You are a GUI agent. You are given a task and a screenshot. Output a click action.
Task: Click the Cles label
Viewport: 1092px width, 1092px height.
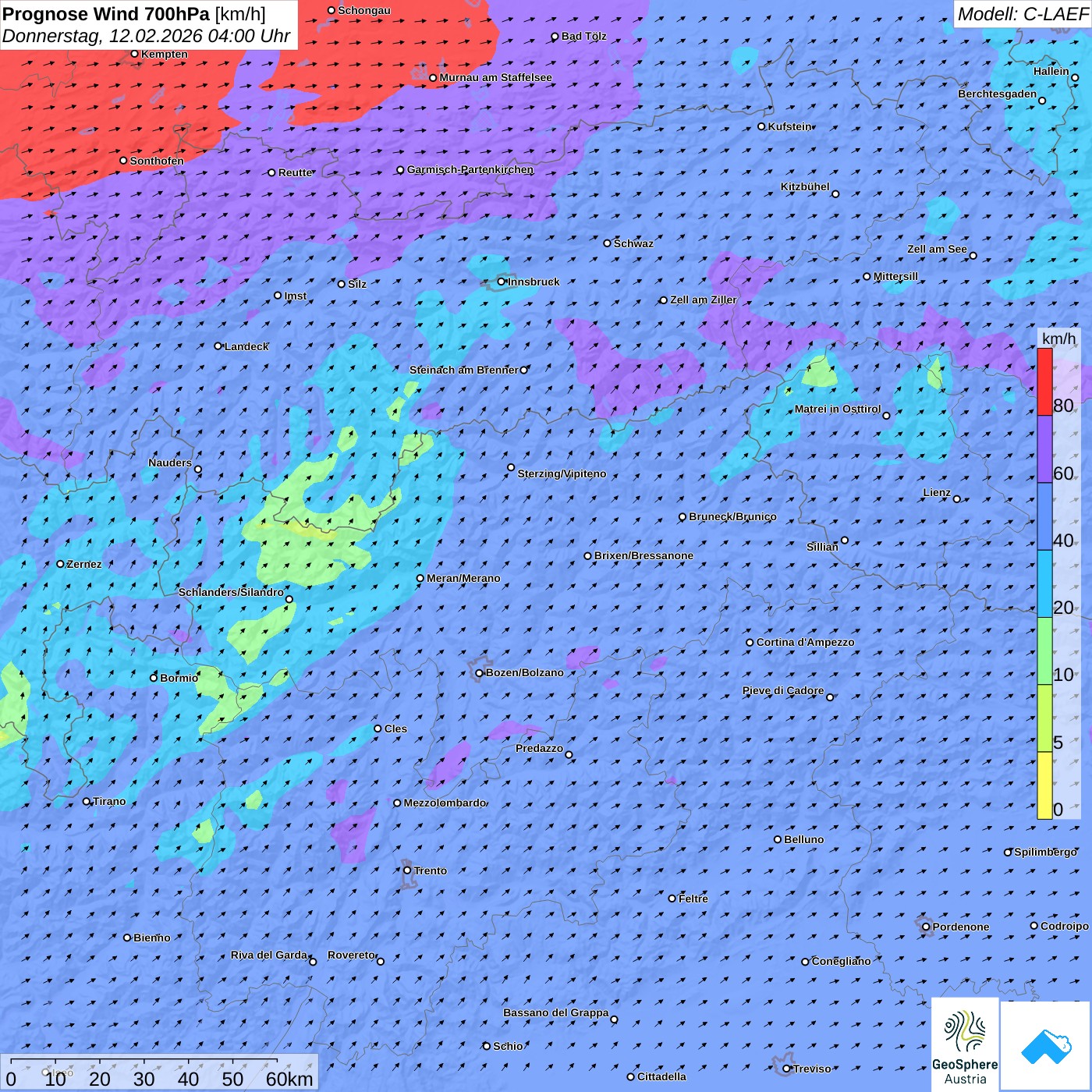pyautogui.click(x=395, y=729)
